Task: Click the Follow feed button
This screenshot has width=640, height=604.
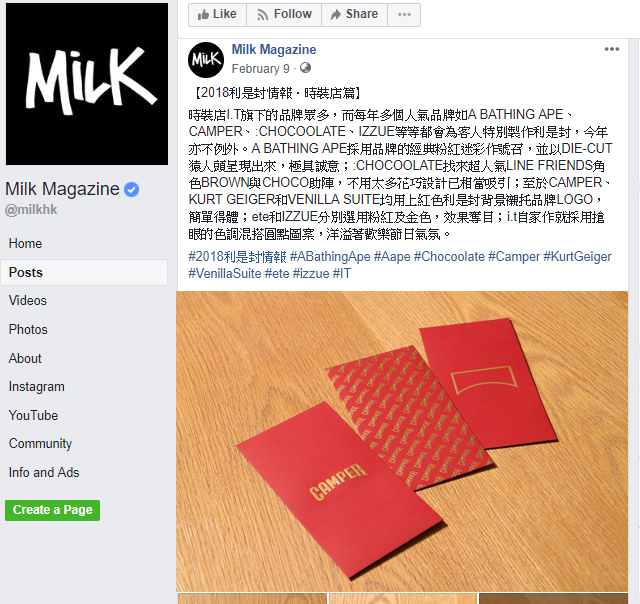Action: pyautogui.click(x=284, y=15)
